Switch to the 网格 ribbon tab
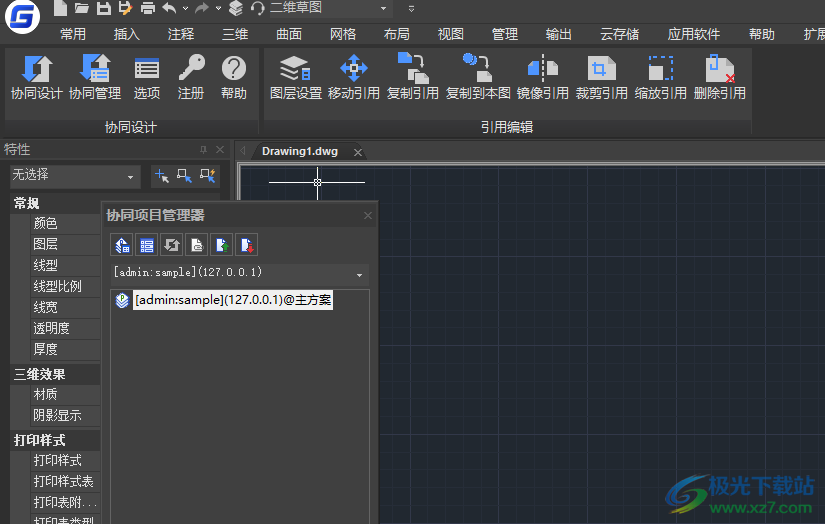 (x=343, y=34)
